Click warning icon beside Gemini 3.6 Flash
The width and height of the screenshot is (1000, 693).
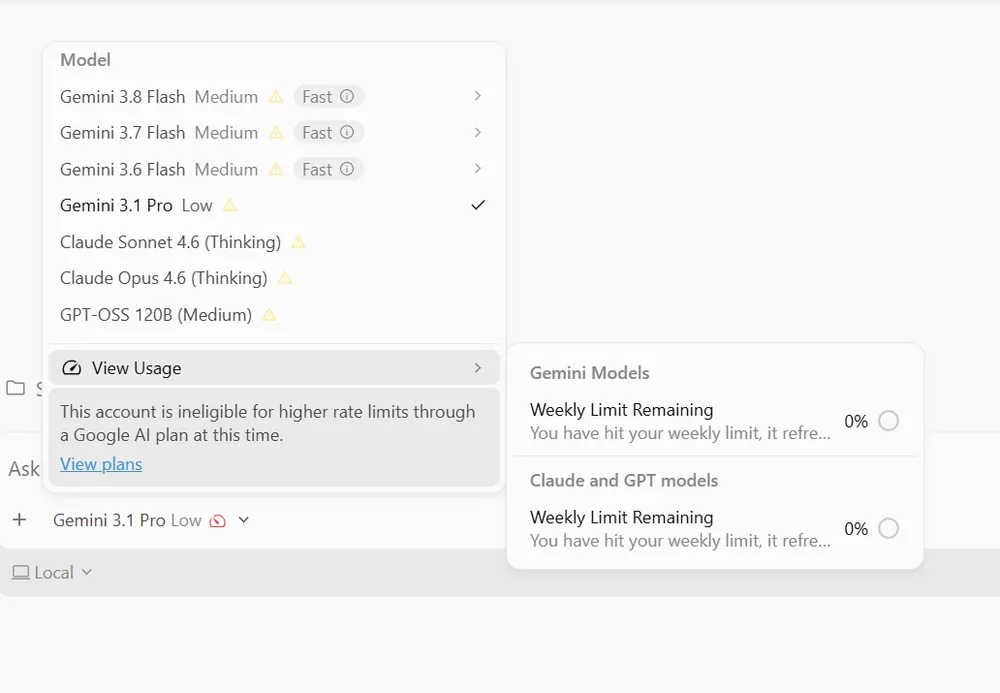276,170
